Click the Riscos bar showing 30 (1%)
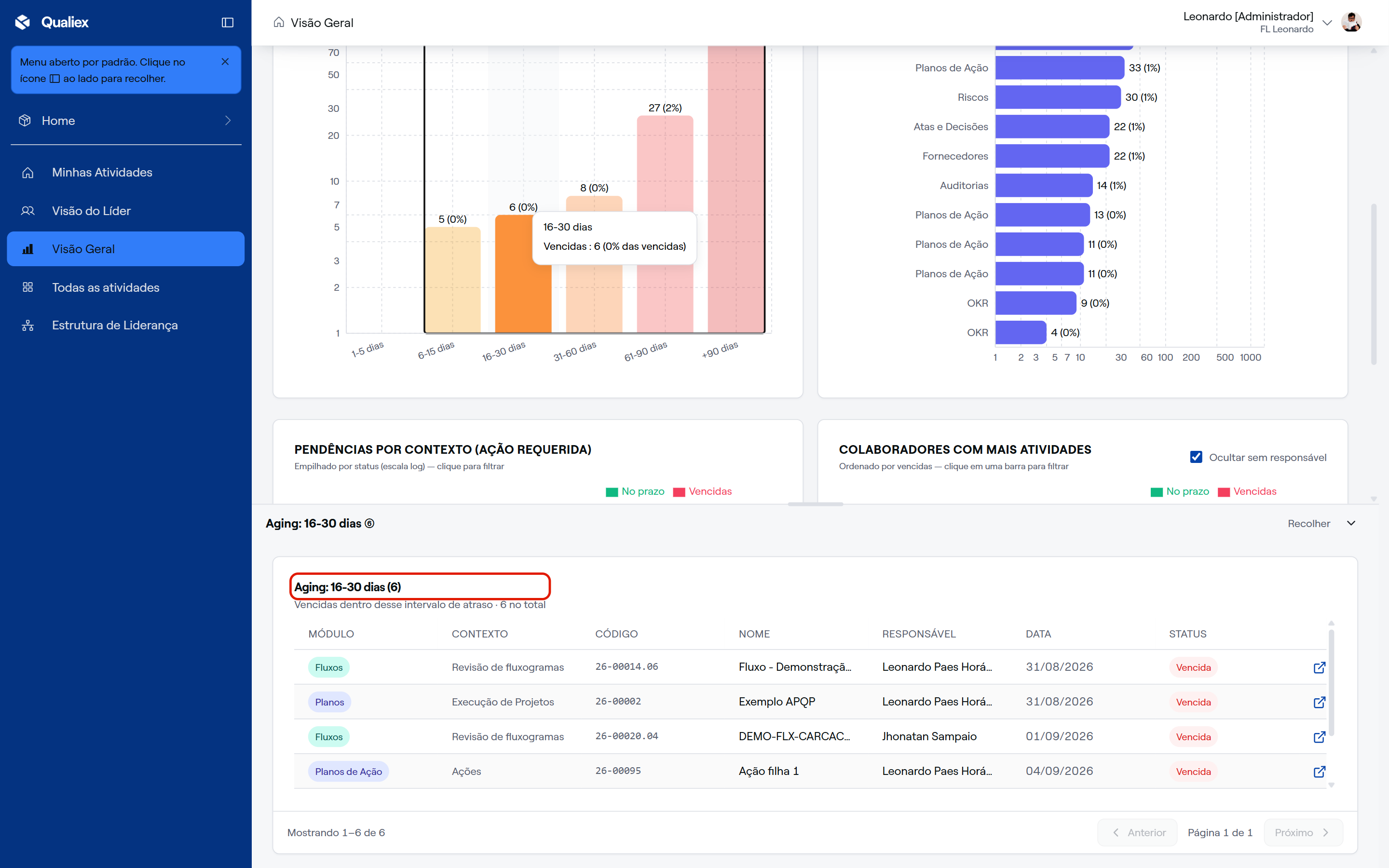This screenshot has width=1389, height=868. pos(1058,97)
